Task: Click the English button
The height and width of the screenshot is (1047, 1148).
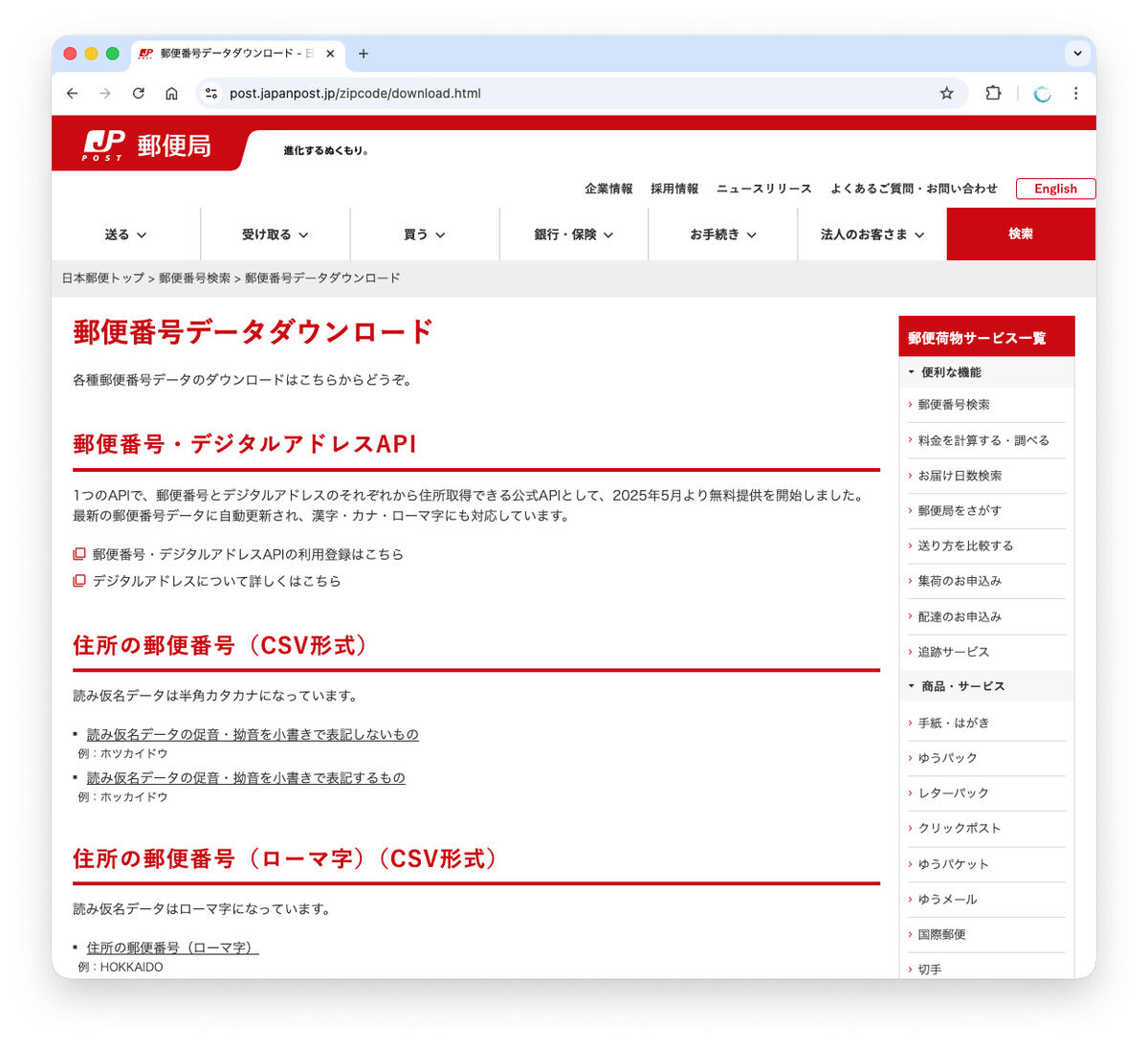Action: pos(1055,189)
